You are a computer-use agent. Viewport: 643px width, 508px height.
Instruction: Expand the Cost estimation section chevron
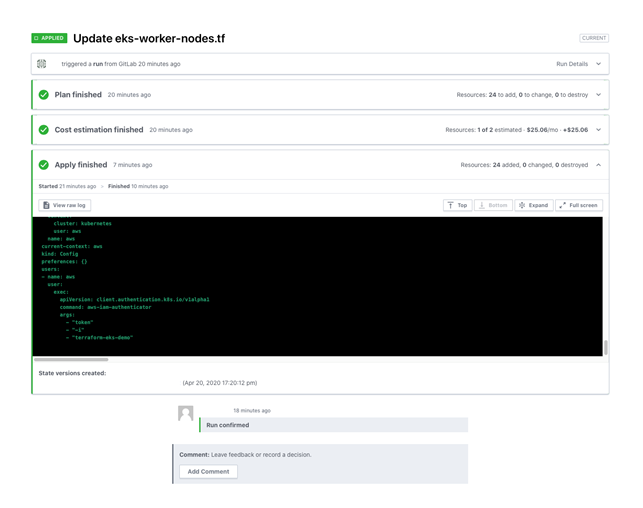(x=598, y=130)
